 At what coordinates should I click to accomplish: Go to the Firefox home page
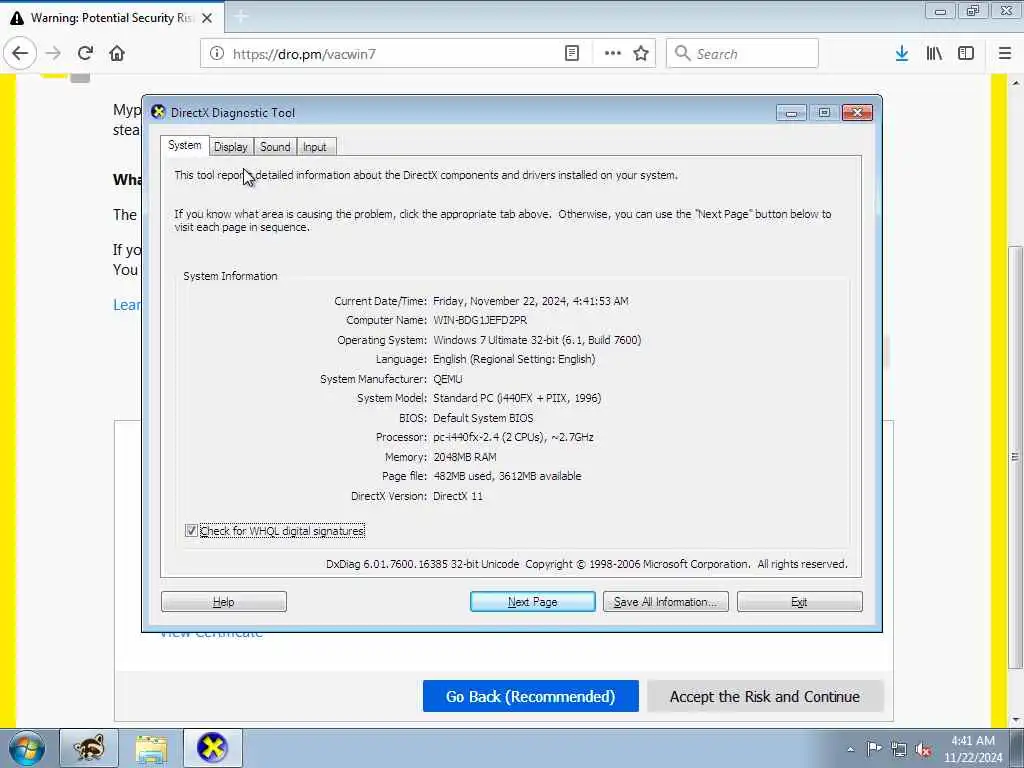coord(117,54)
